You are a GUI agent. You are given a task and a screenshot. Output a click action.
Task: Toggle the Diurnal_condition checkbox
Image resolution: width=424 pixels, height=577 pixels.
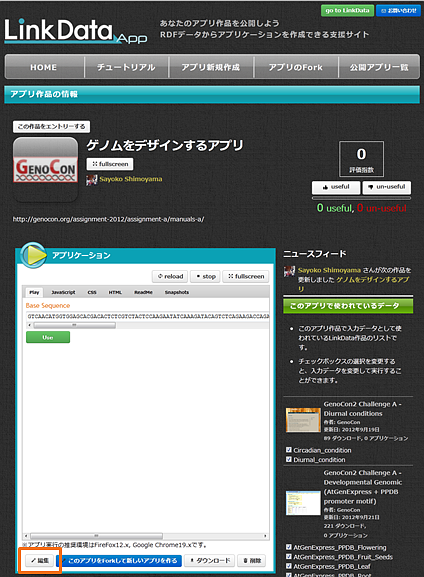point(289,459)
